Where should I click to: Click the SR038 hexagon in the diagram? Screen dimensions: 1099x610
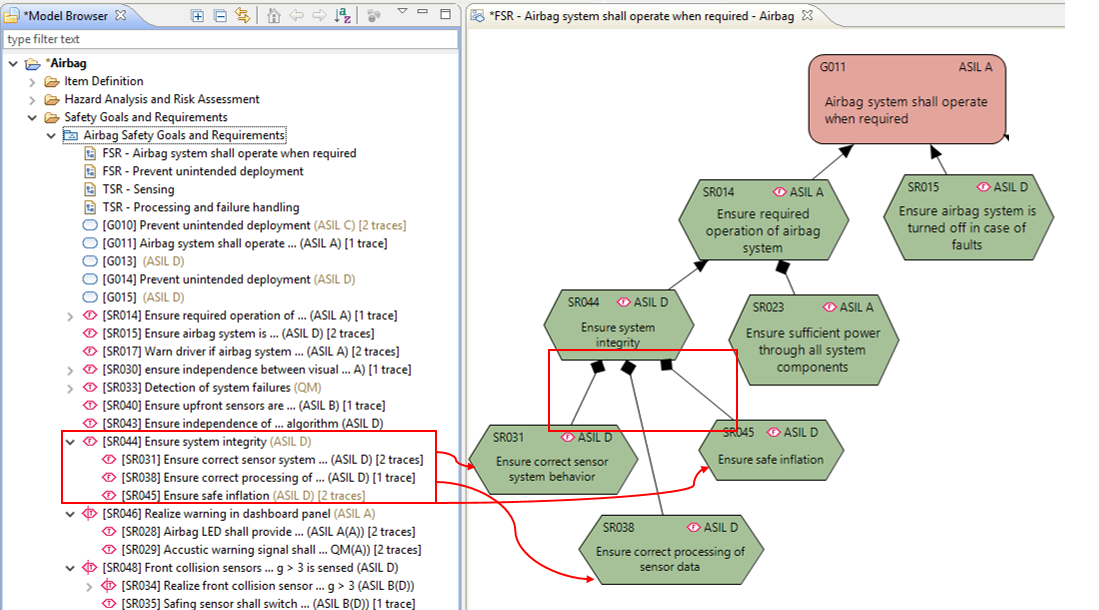click(x=670, y=551)
